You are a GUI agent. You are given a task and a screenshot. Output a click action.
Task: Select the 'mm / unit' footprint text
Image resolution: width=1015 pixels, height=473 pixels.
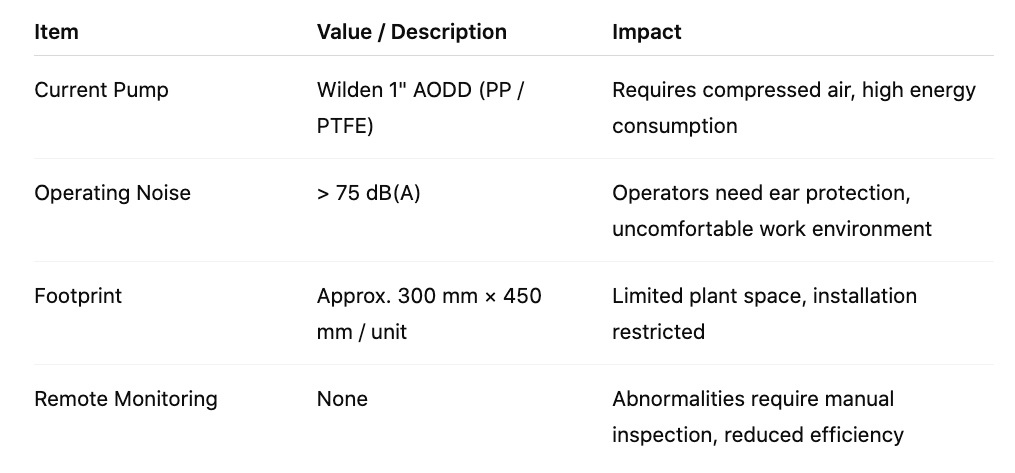point(362,332)
